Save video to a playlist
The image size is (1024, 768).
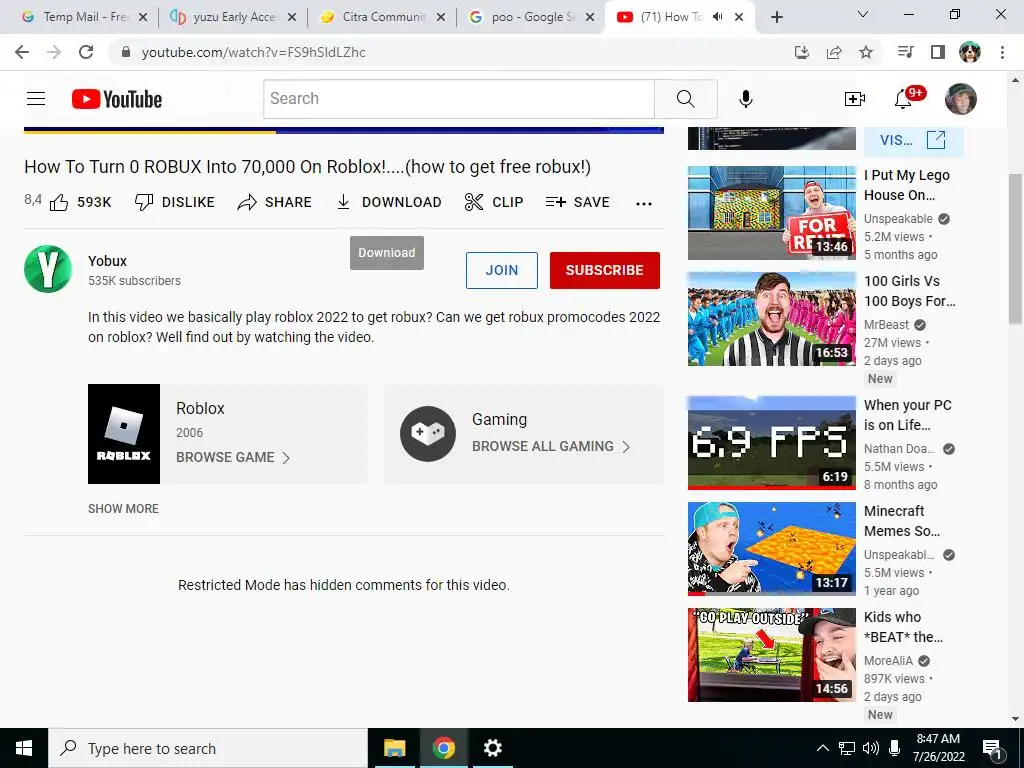(577, 202)
